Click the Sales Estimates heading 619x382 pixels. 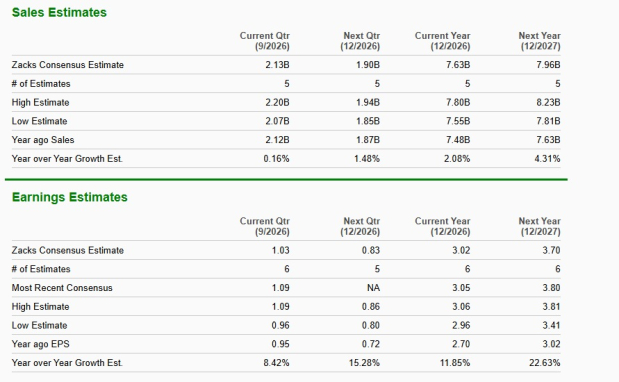pyautogui.click(x=59, y=13)
